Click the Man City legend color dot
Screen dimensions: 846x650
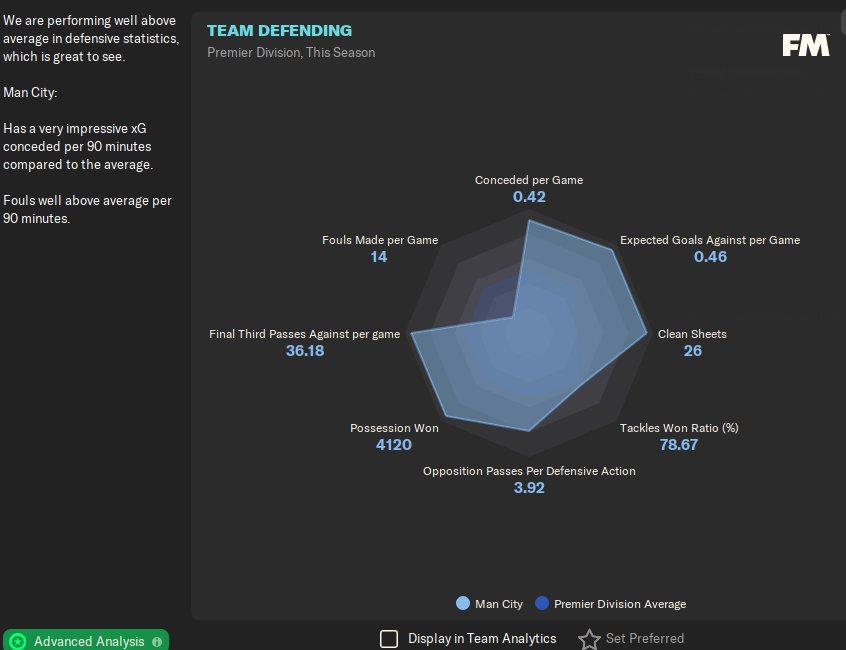[463, 603]
